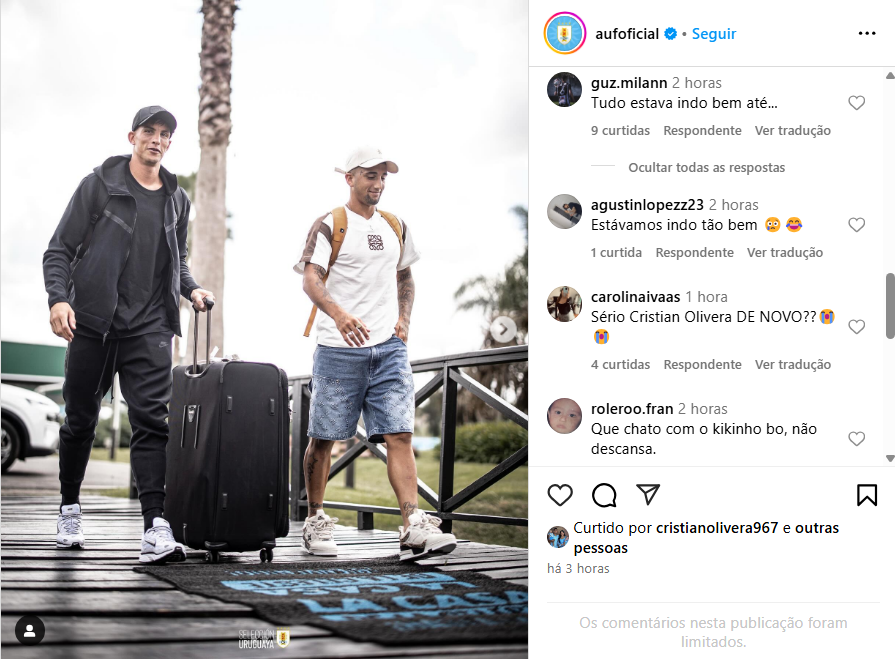
Task: View likes on guz.milann's comment
Action: (620, 131)
